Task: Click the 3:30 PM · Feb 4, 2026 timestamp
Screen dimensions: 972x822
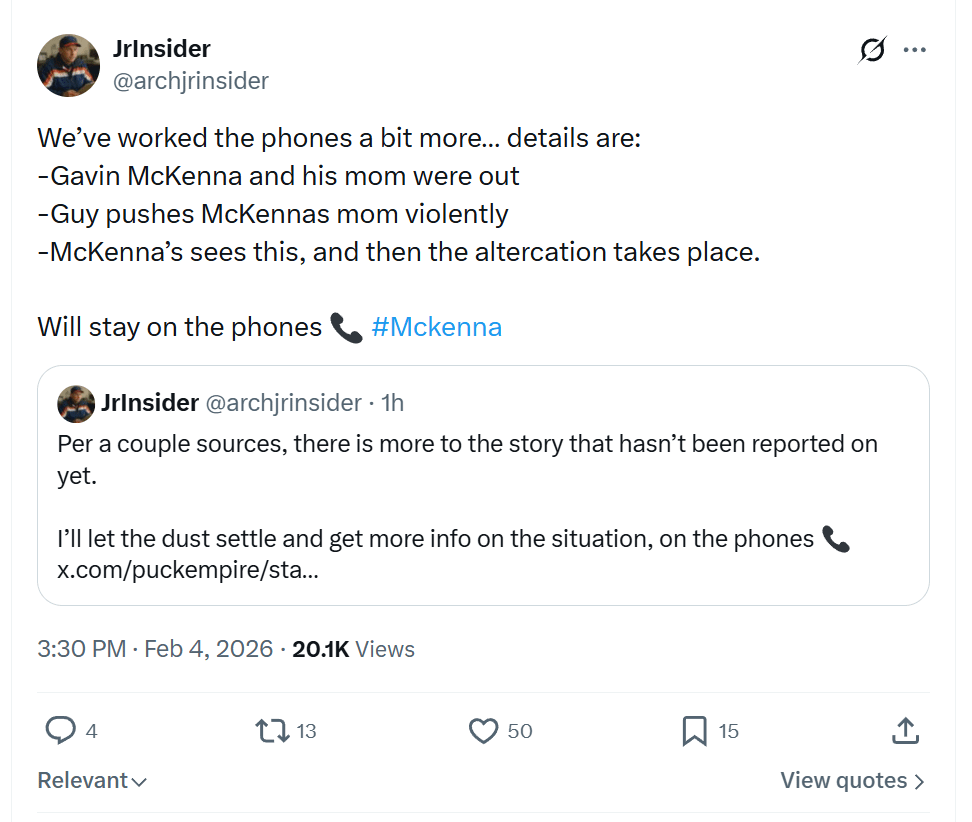Action: click(155, 649)
